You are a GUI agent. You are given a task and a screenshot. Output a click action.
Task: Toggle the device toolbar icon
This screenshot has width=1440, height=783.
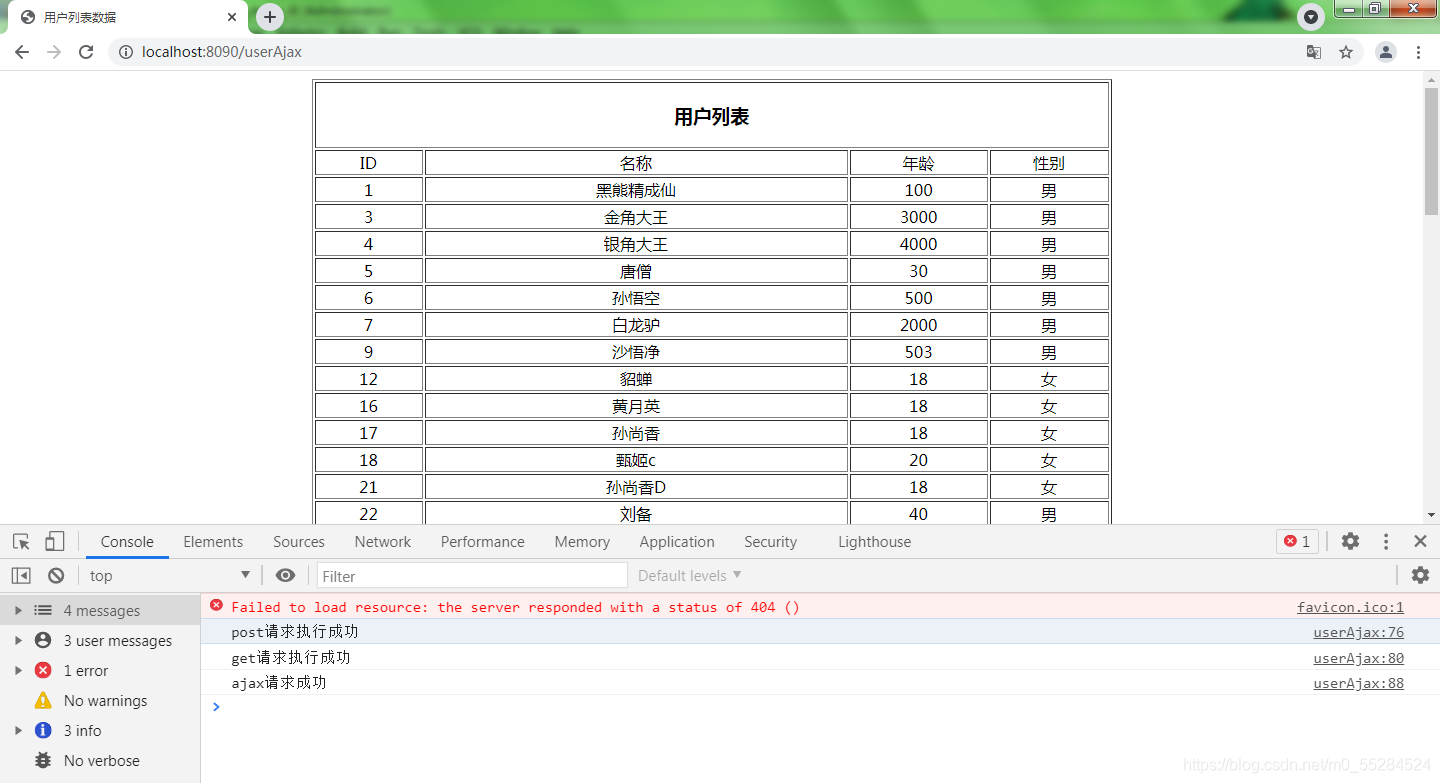[54, 541]
